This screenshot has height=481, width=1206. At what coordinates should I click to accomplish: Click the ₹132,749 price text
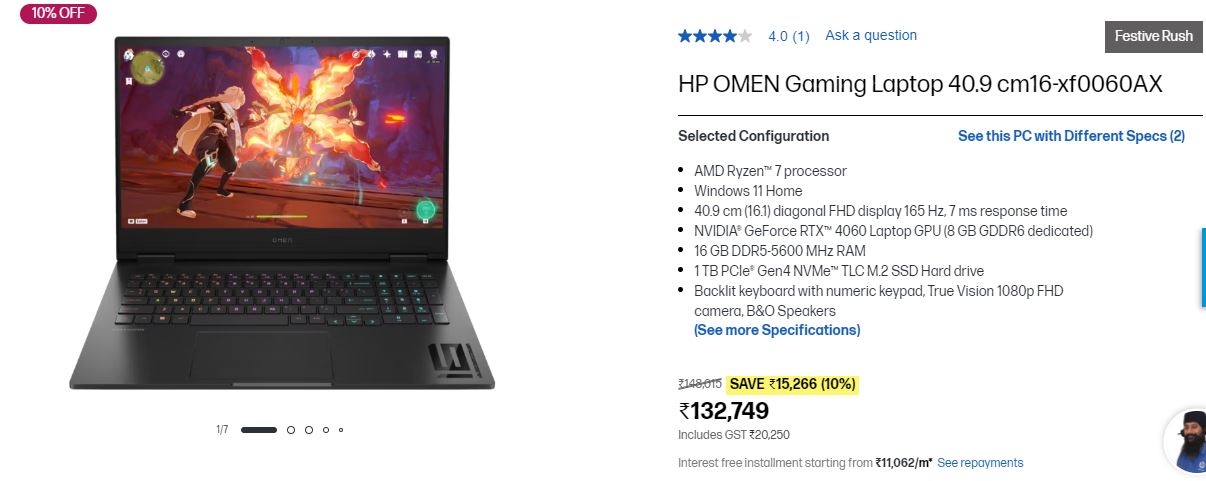724,411
